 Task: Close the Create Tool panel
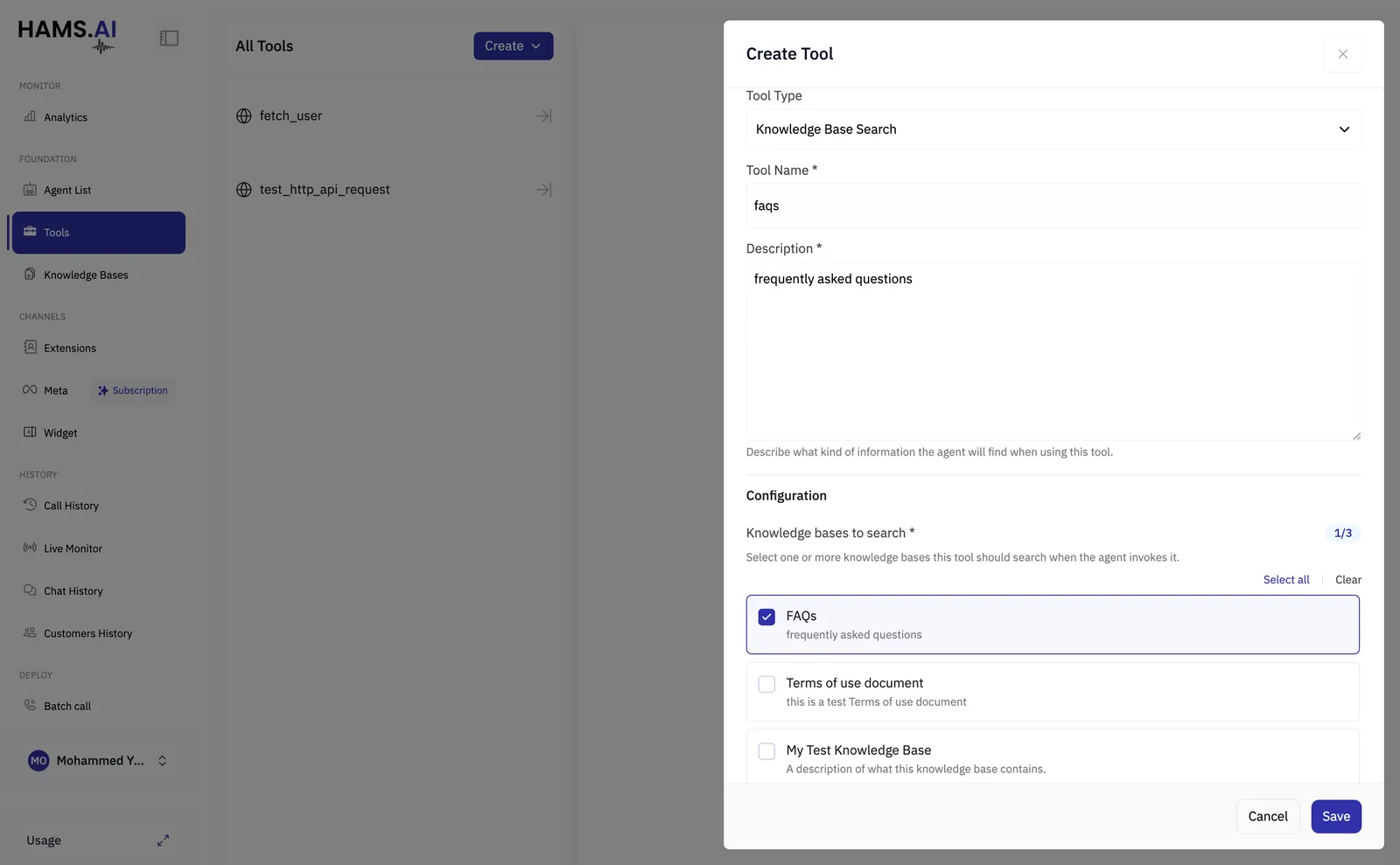click(1343, 54)
